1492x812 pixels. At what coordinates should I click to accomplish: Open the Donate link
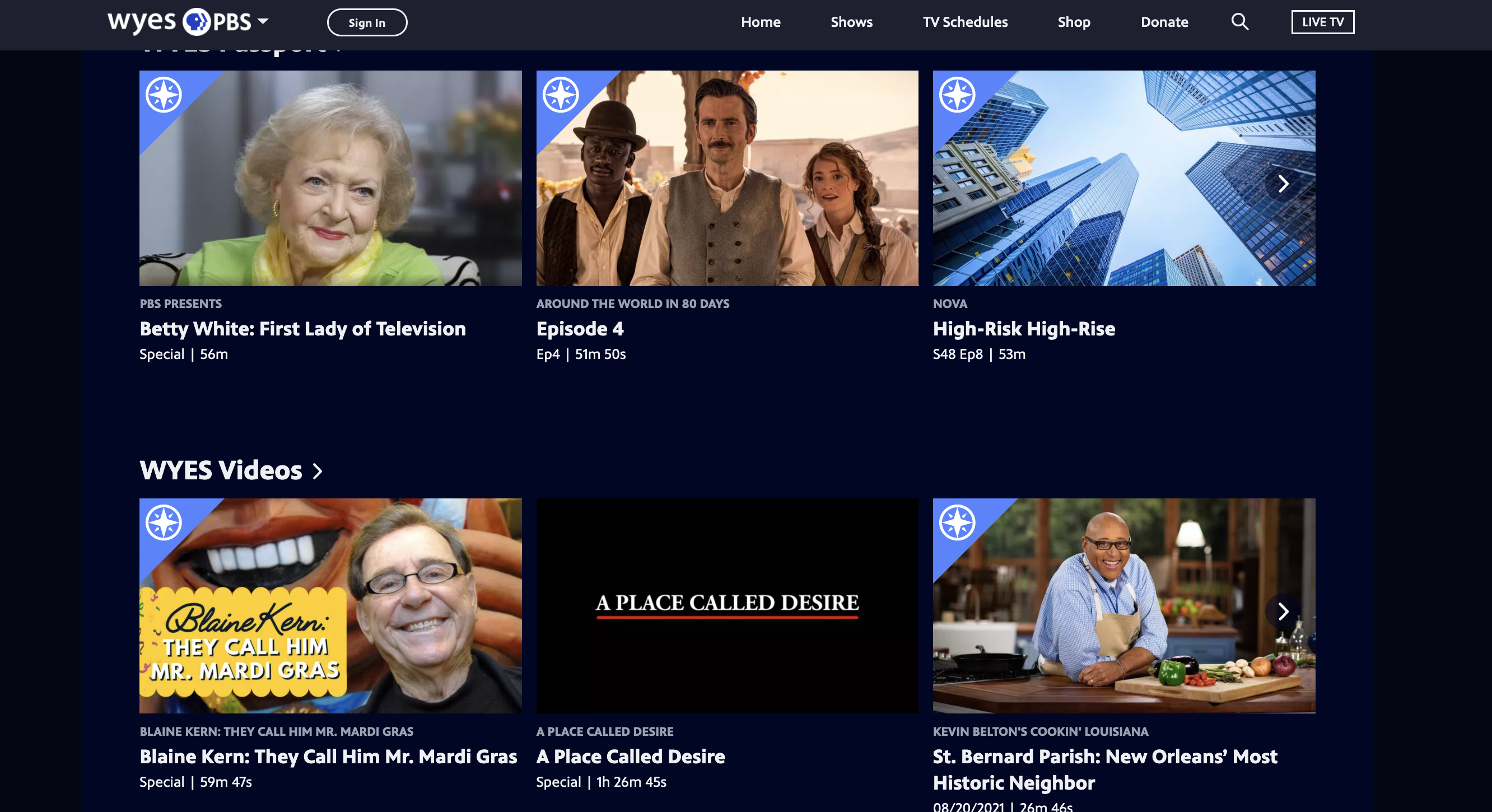pyautogui.click(x=1164, y=22)
